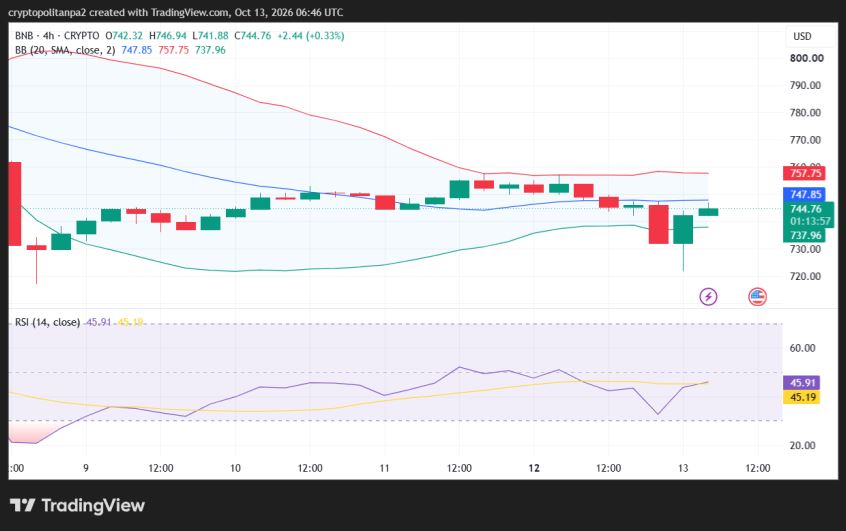The image size is (846, 531).
Task: Click the 01:13:57 candle countdown timer
Action: coord(810,221)
